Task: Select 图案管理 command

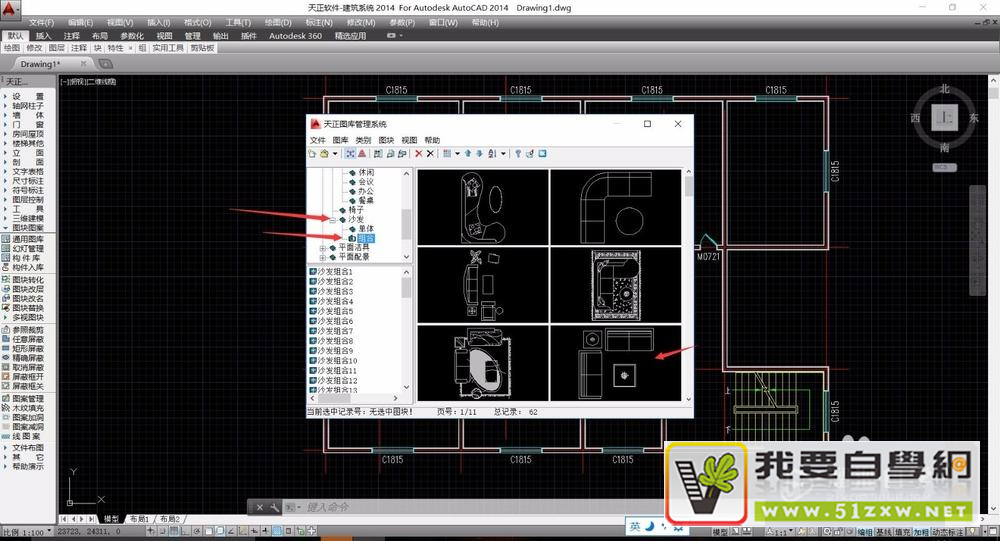Action: [x=23, y=399]
